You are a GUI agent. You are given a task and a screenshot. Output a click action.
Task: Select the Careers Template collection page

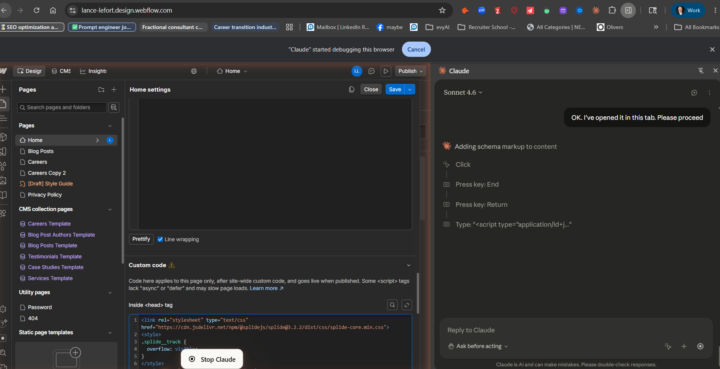[49, 224]
